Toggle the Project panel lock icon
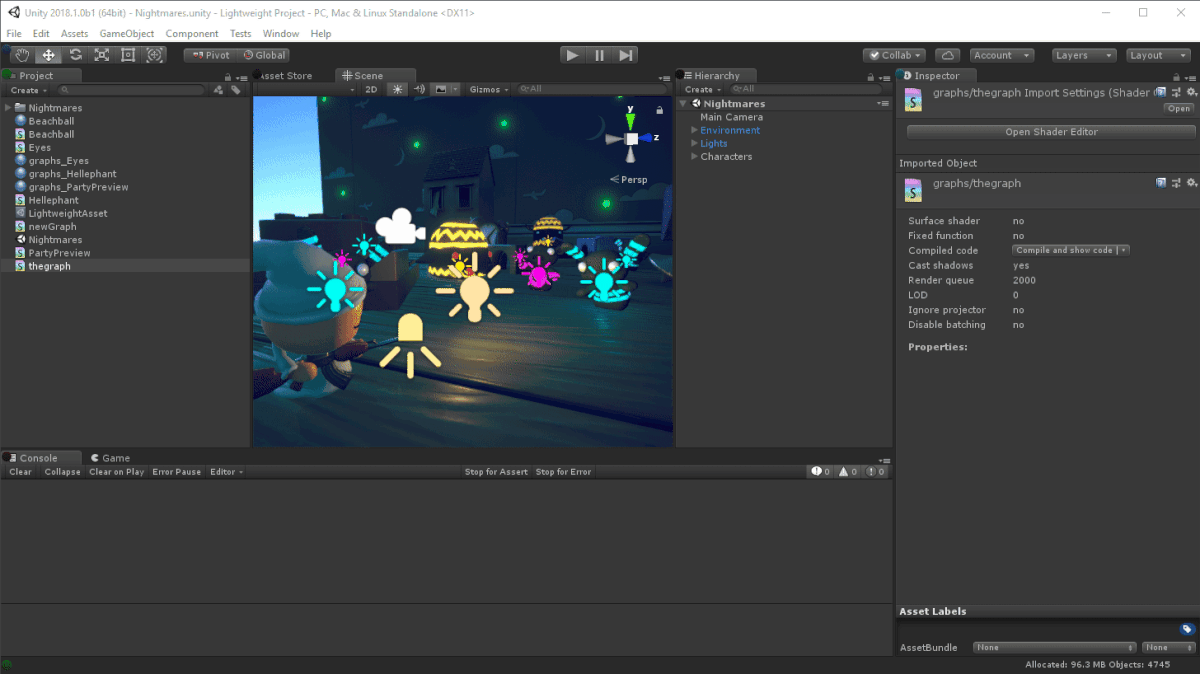Viewport: 1200px width, 674px height. tap(228, 77)
